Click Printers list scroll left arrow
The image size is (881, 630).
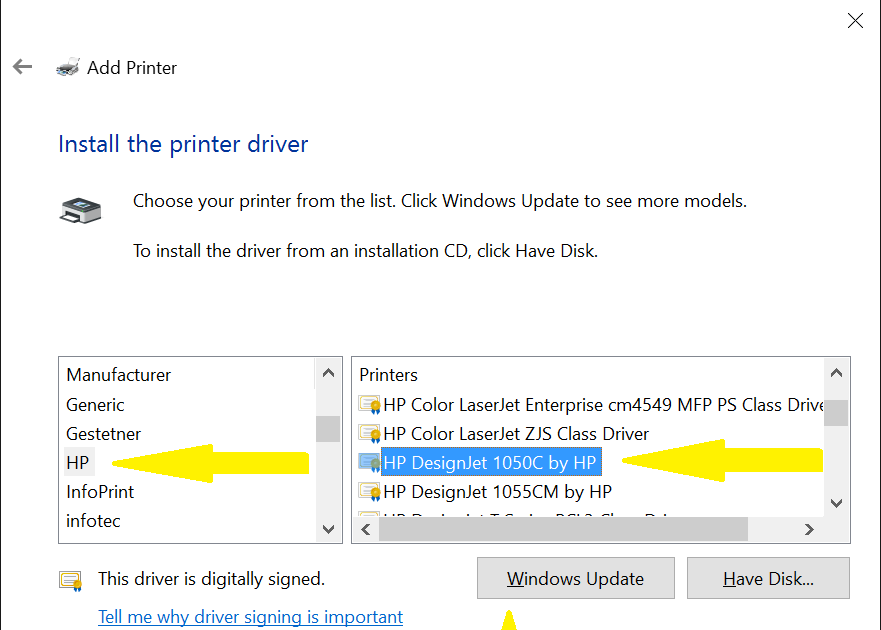tap(366, 529)
